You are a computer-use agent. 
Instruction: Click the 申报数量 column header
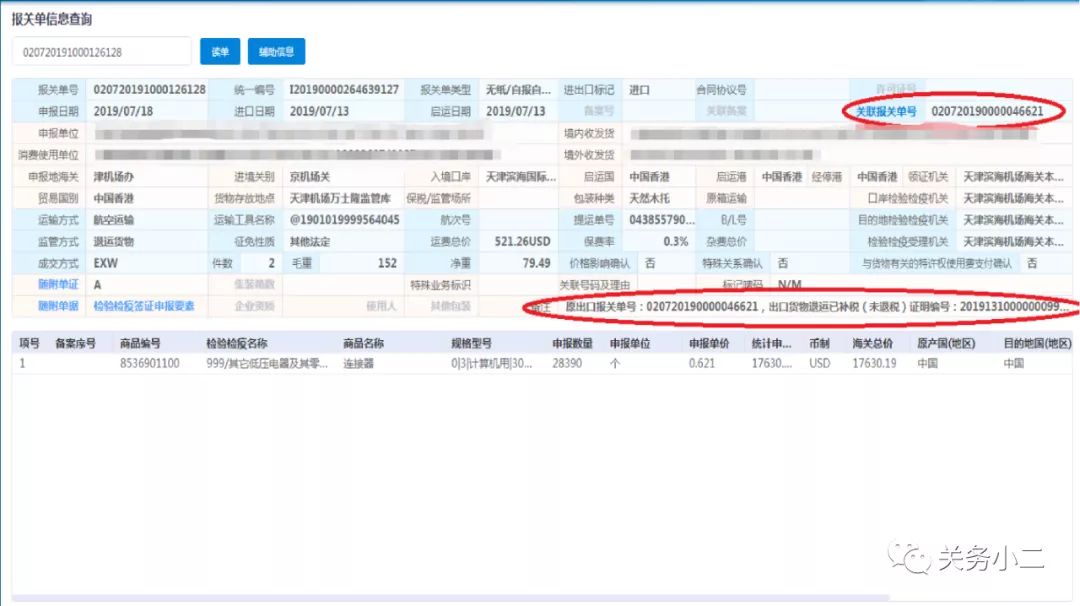tap(572, 343)
